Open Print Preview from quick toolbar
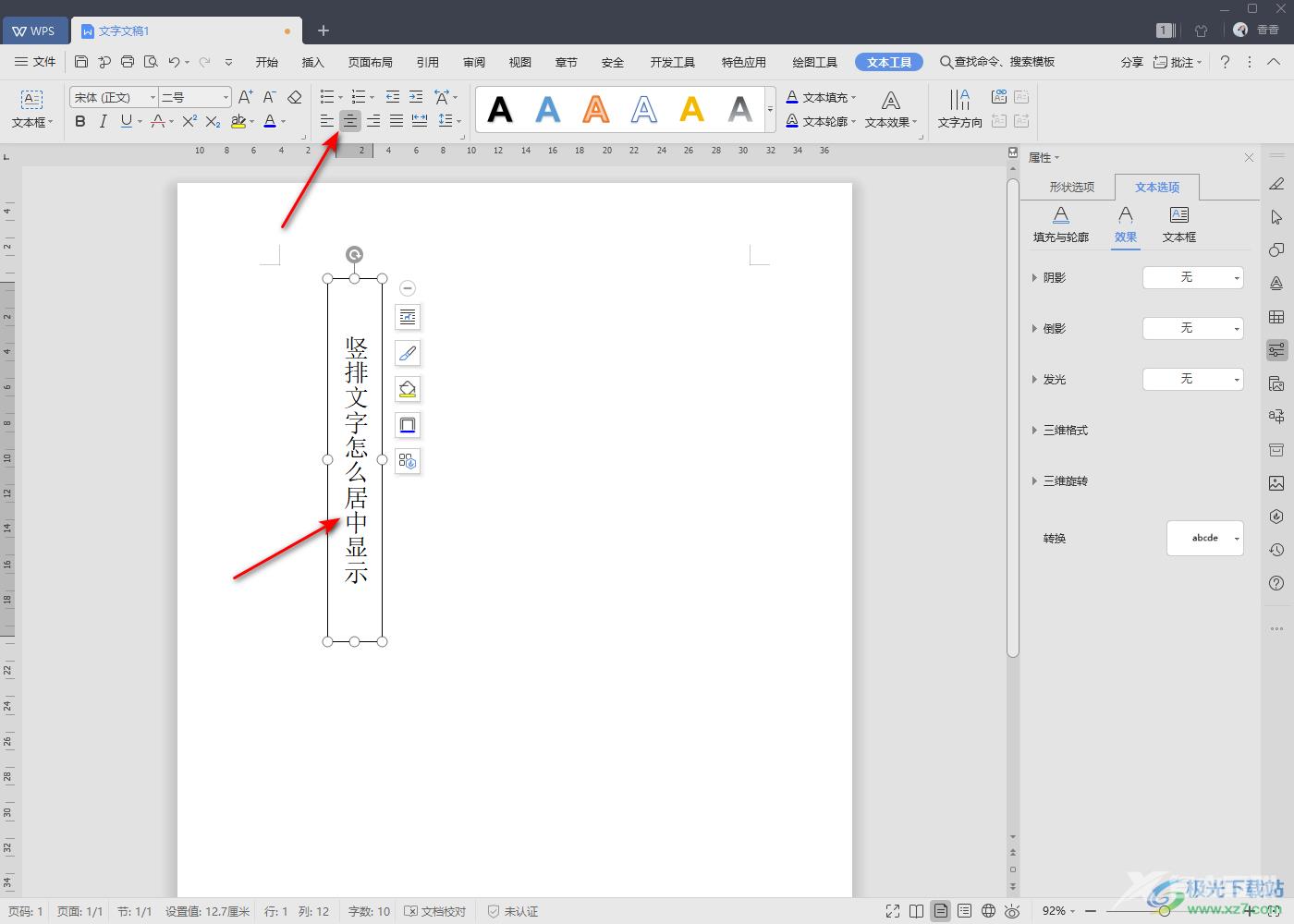1294x924 pixels. click(x=151, y=62)
